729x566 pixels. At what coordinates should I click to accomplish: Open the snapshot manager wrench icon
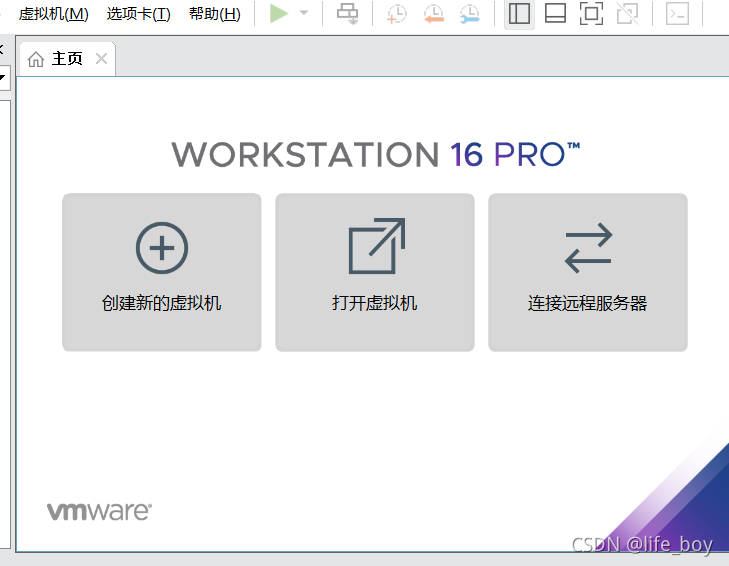[470, 13]
